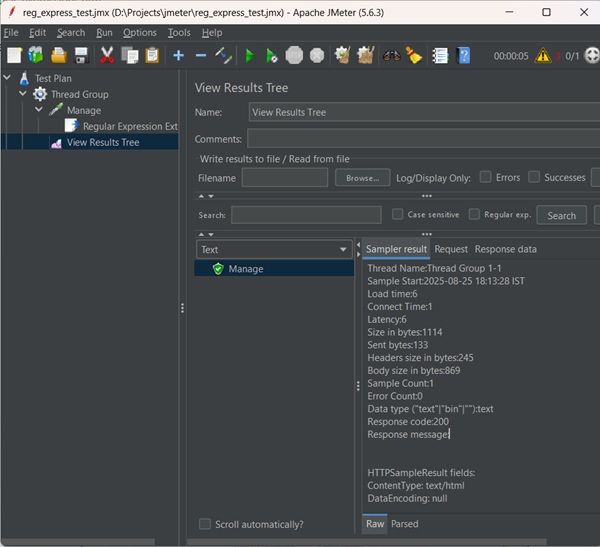Open the Tools menu
This screenshot has height=547, width=600.
click(x=179, y=33)
